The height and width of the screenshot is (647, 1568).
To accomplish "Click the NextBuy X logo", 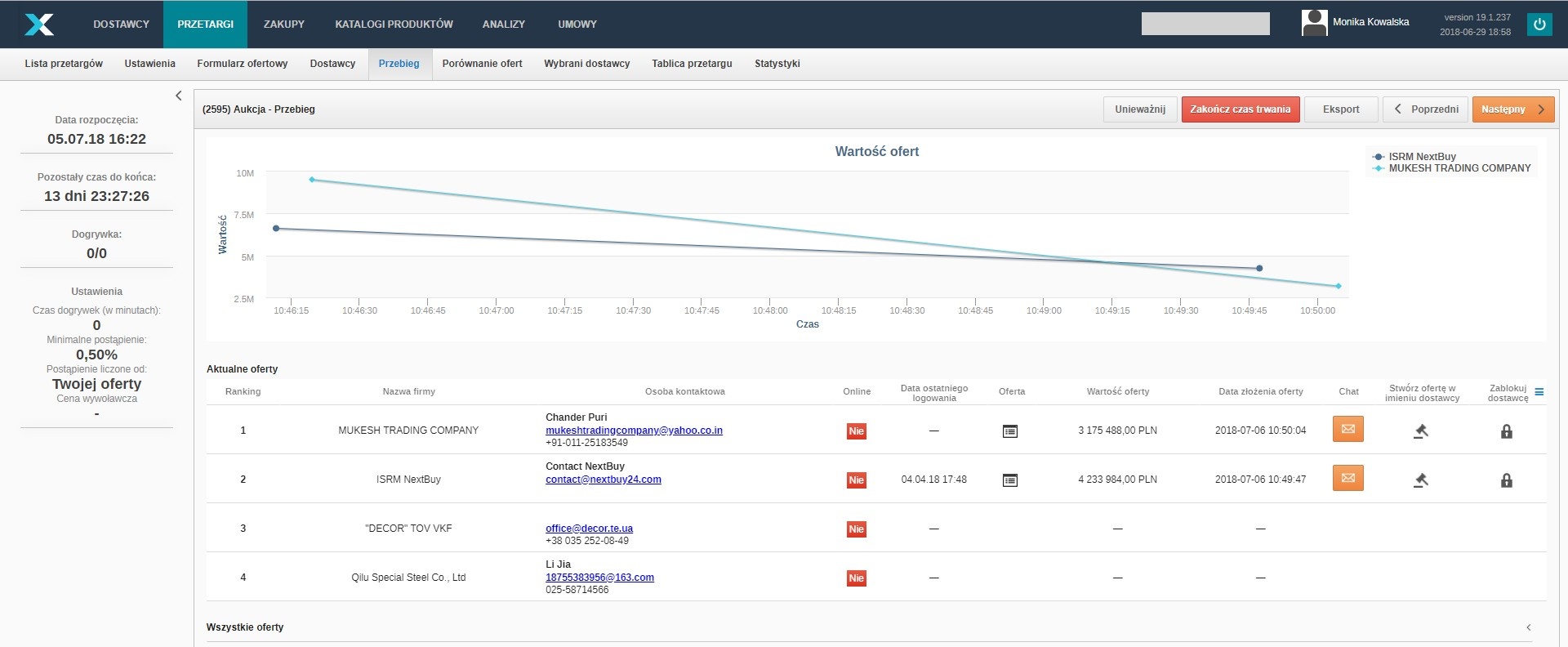I will tap(39, 25).
